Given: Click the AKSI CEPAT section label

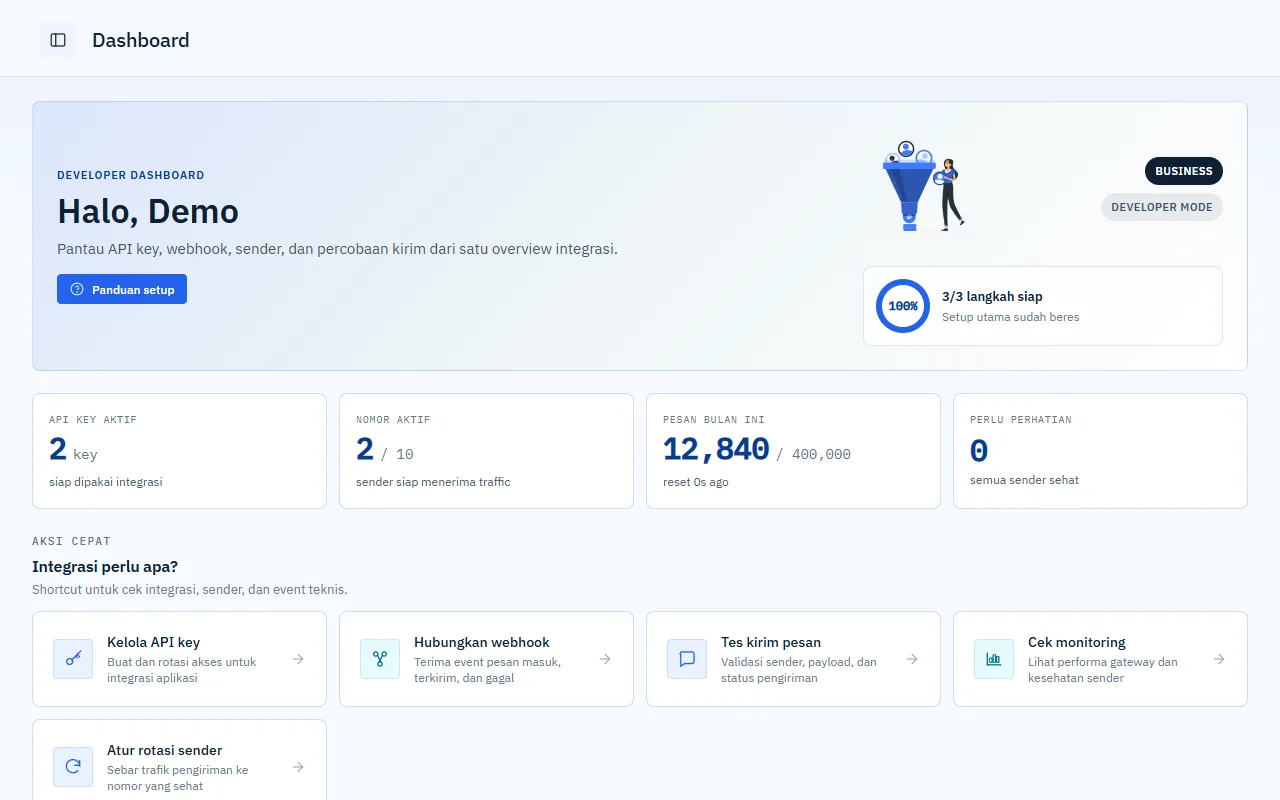Looking at the screenshot, I should tap(71, 541).
